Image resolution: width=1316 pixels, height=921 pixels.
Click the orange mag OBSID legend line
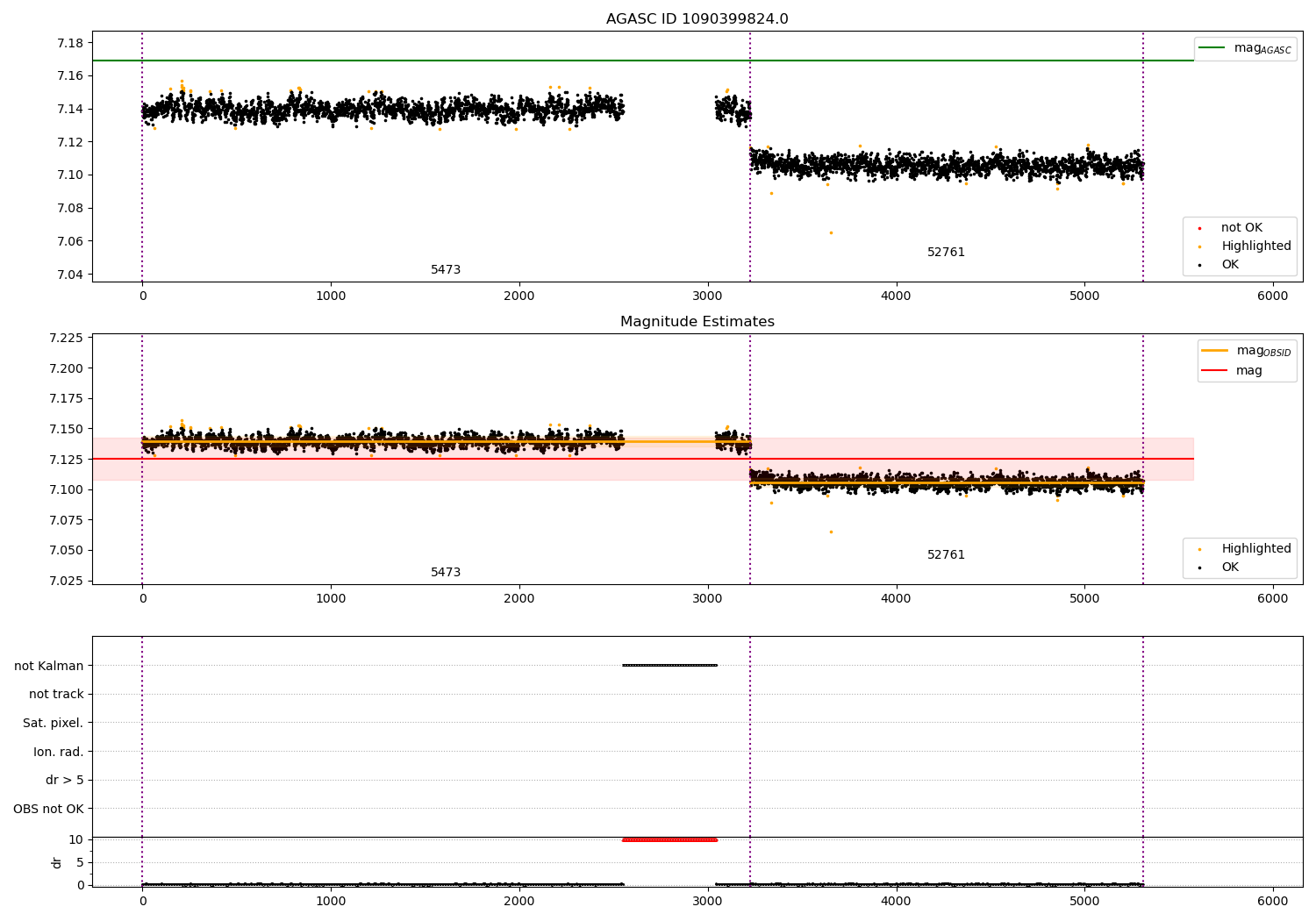point(1214,351)
